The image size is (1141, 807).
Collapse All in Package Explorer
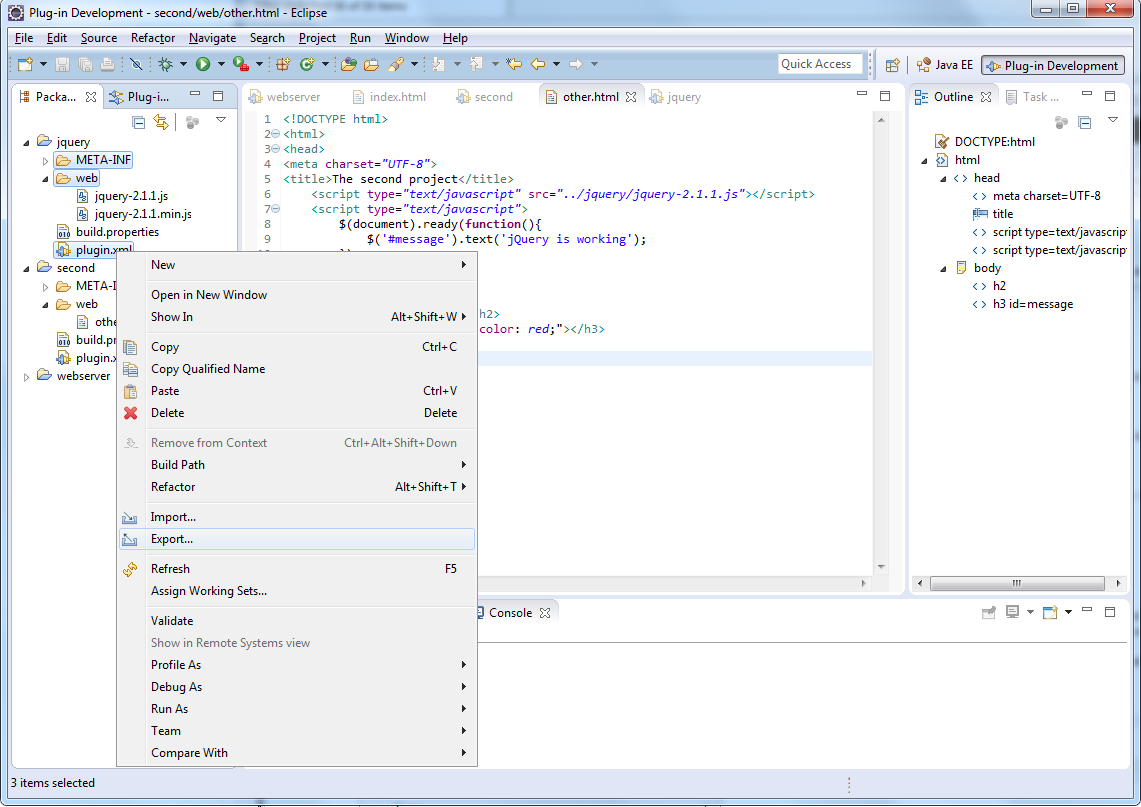pyautogui.click(x=138, y=122)
